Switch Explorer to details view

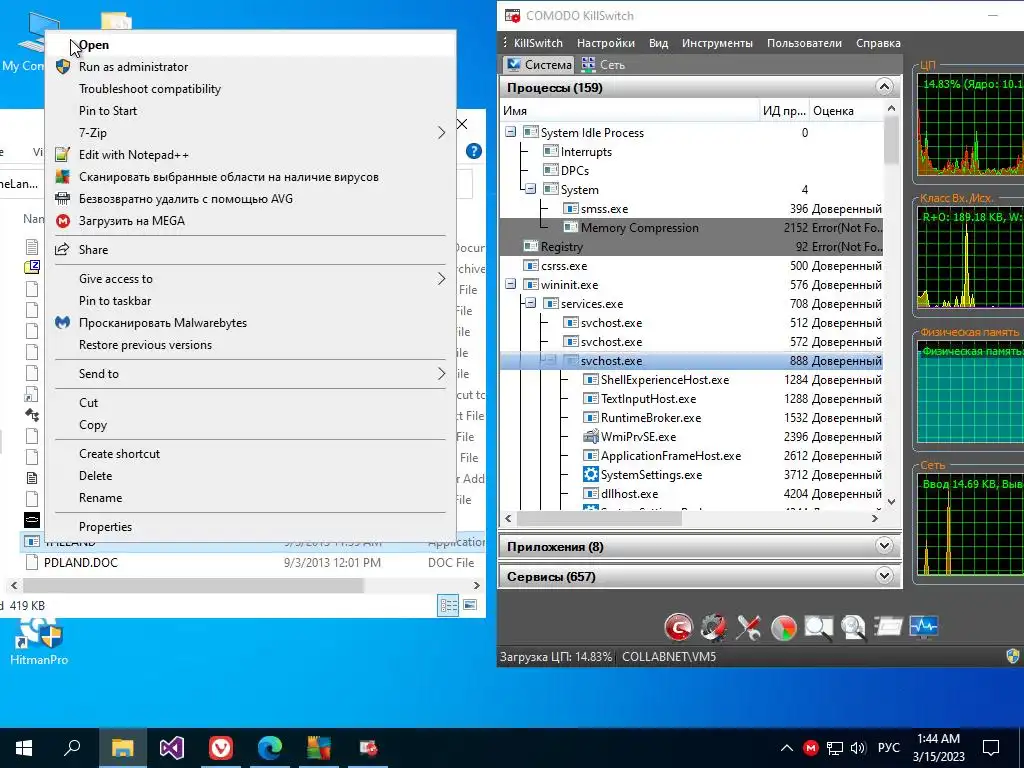click(448, 605)
